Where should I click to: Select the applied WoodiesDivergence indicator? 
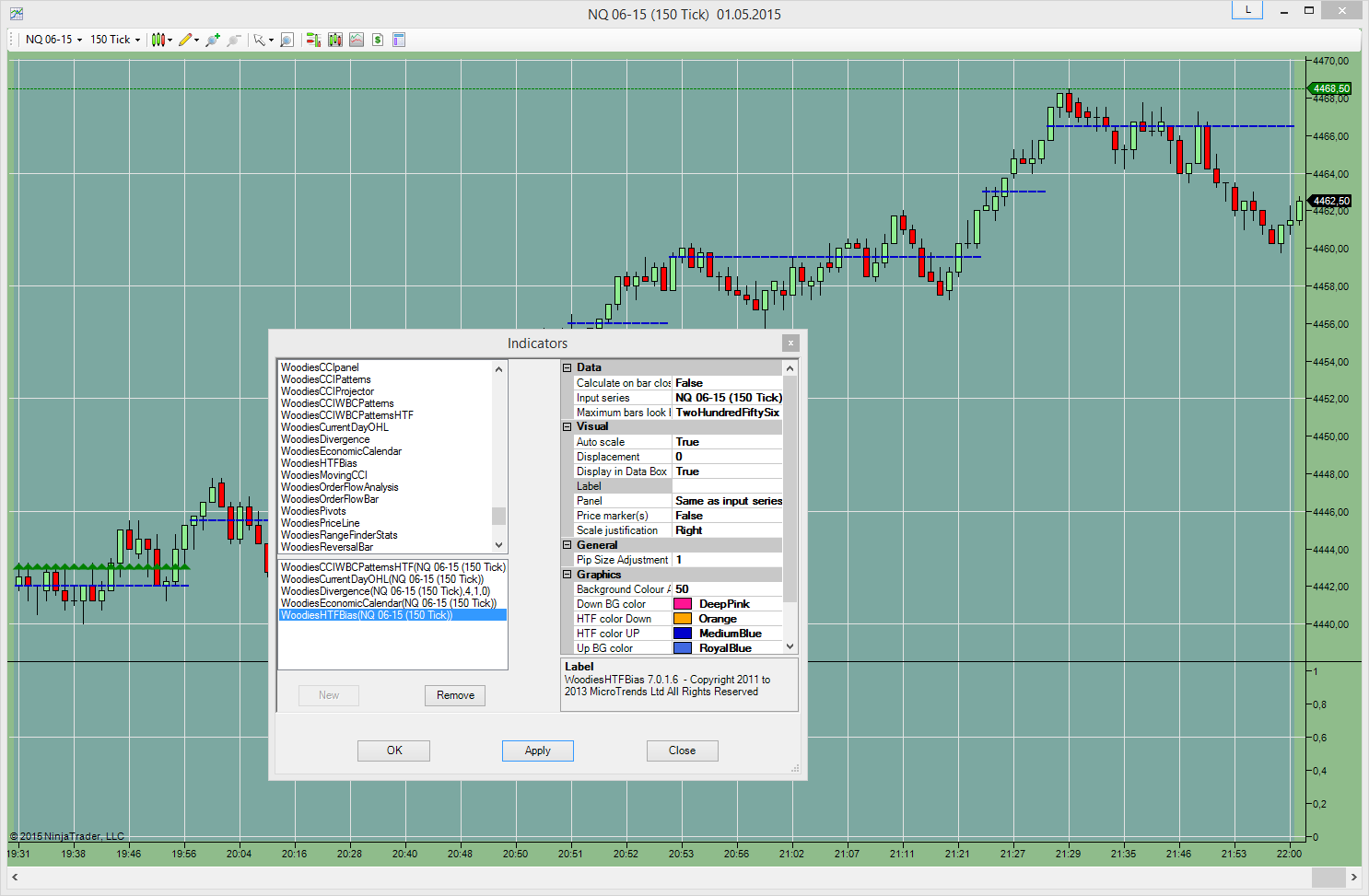385,591
